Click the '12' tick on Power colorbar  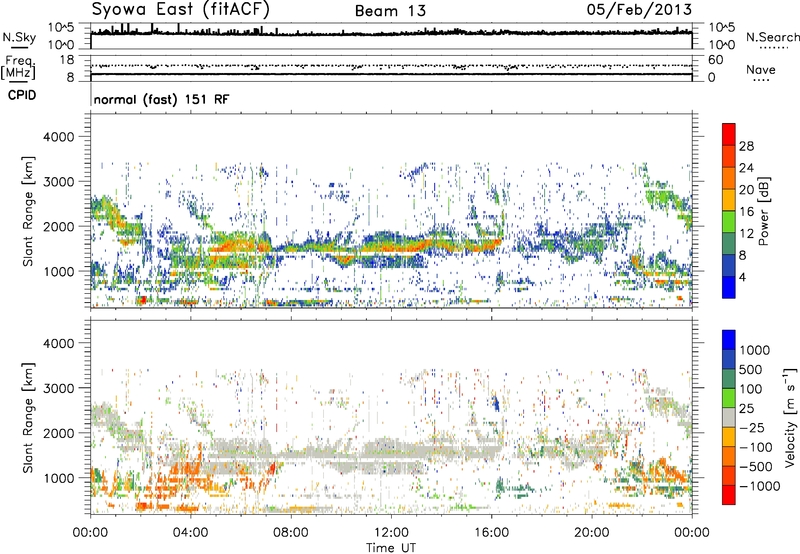746,233
